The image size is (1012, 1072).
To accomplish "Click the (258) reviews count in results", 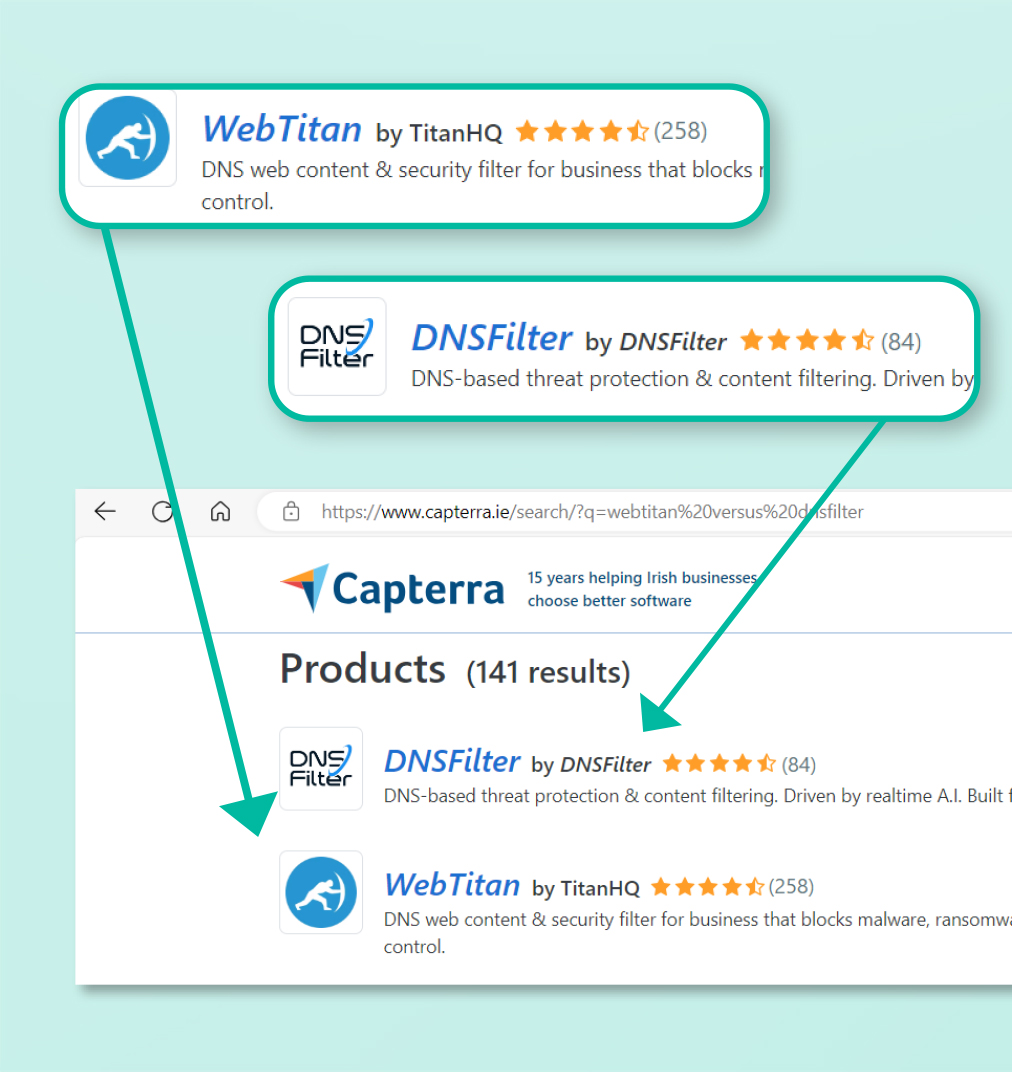I will tap(791, 887).
